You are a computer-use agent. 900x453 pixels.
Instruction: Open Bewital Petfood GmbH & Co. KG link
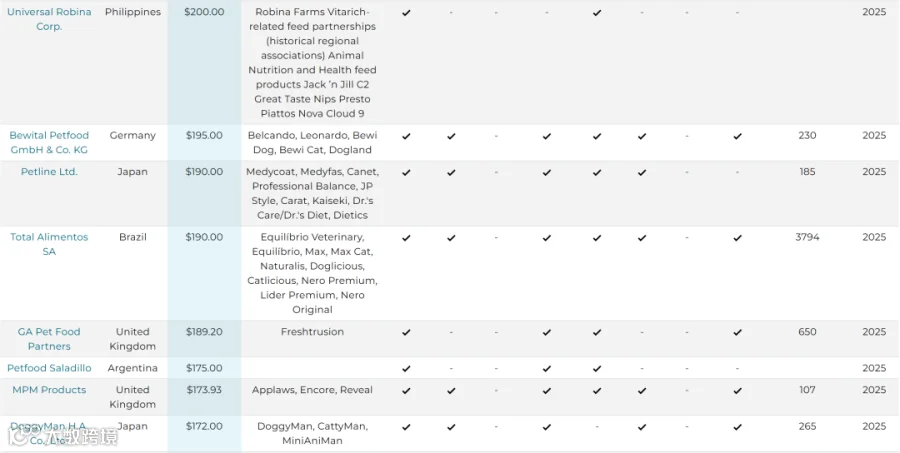point(49,142)
